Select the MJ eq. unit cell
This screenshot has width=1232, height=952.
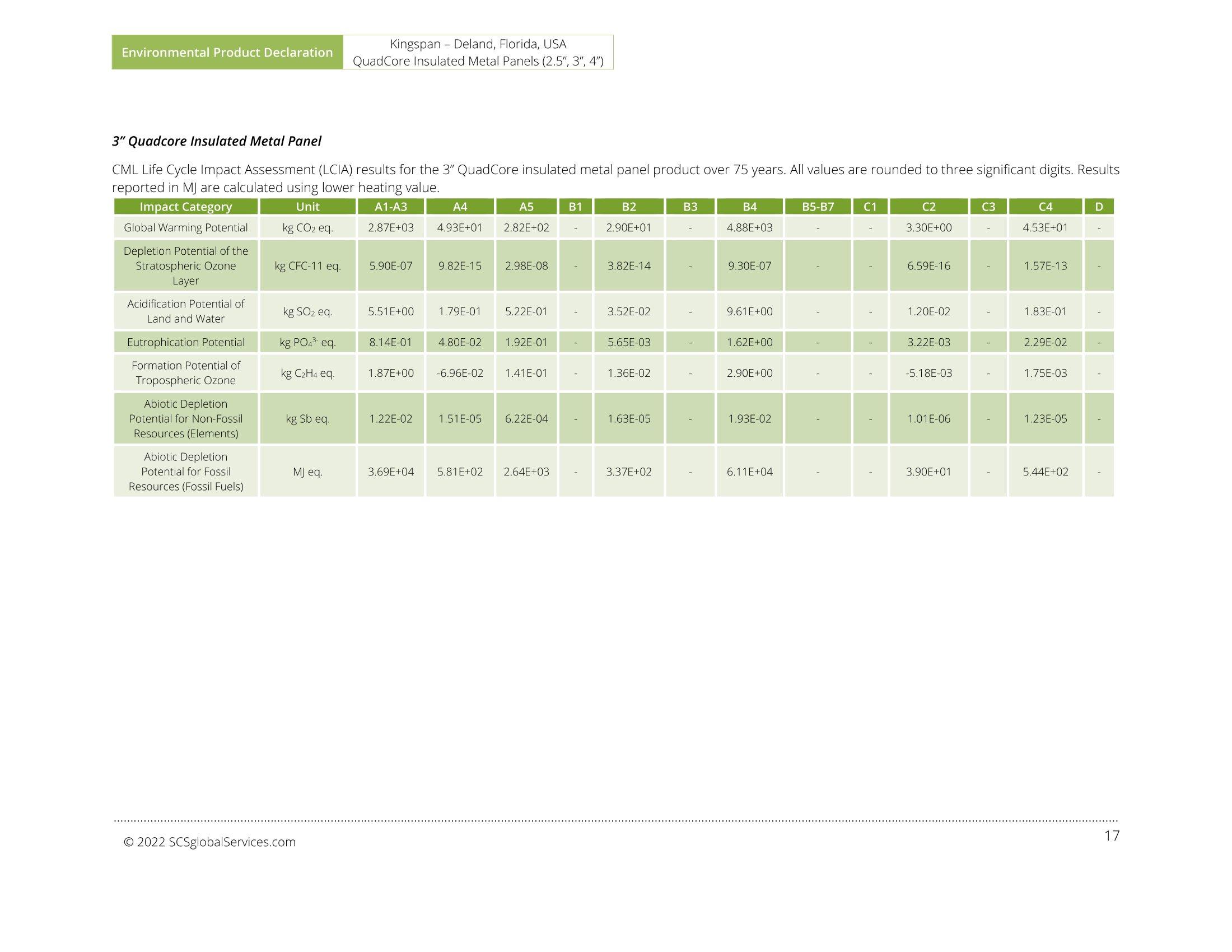tap(308, 472)
